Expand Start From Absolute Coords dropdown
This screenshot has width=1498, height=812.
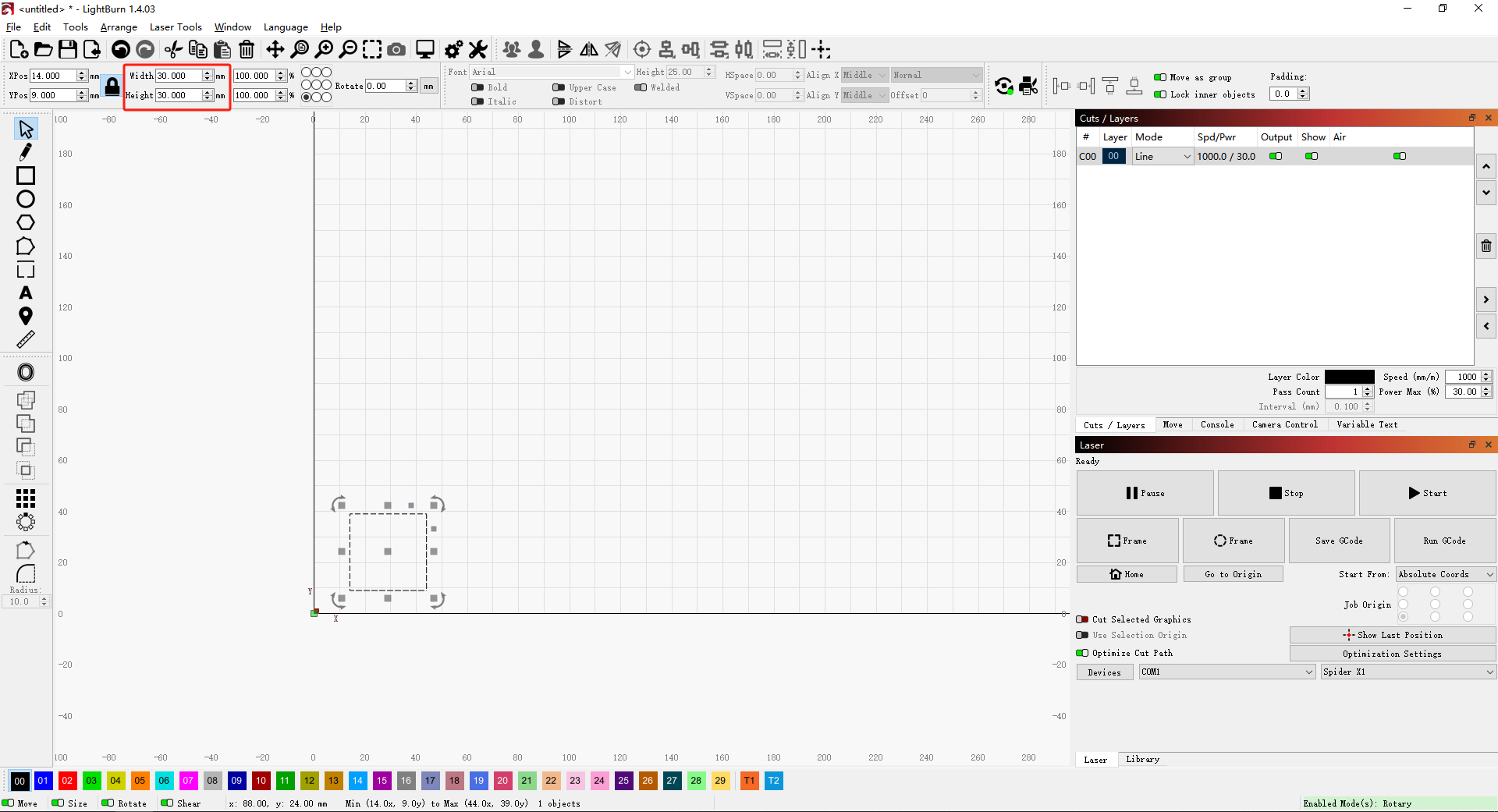tap(1445, 574)
